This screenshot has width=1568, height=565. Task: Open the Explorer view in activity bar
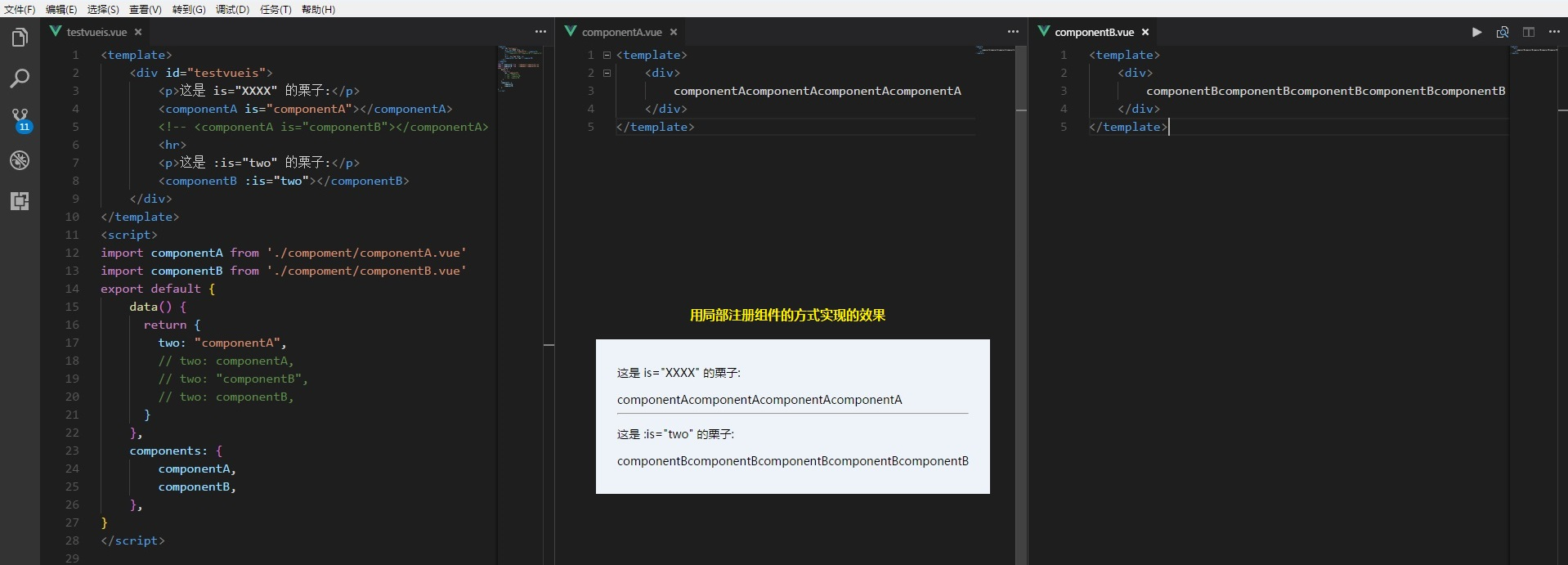point(20,38)
